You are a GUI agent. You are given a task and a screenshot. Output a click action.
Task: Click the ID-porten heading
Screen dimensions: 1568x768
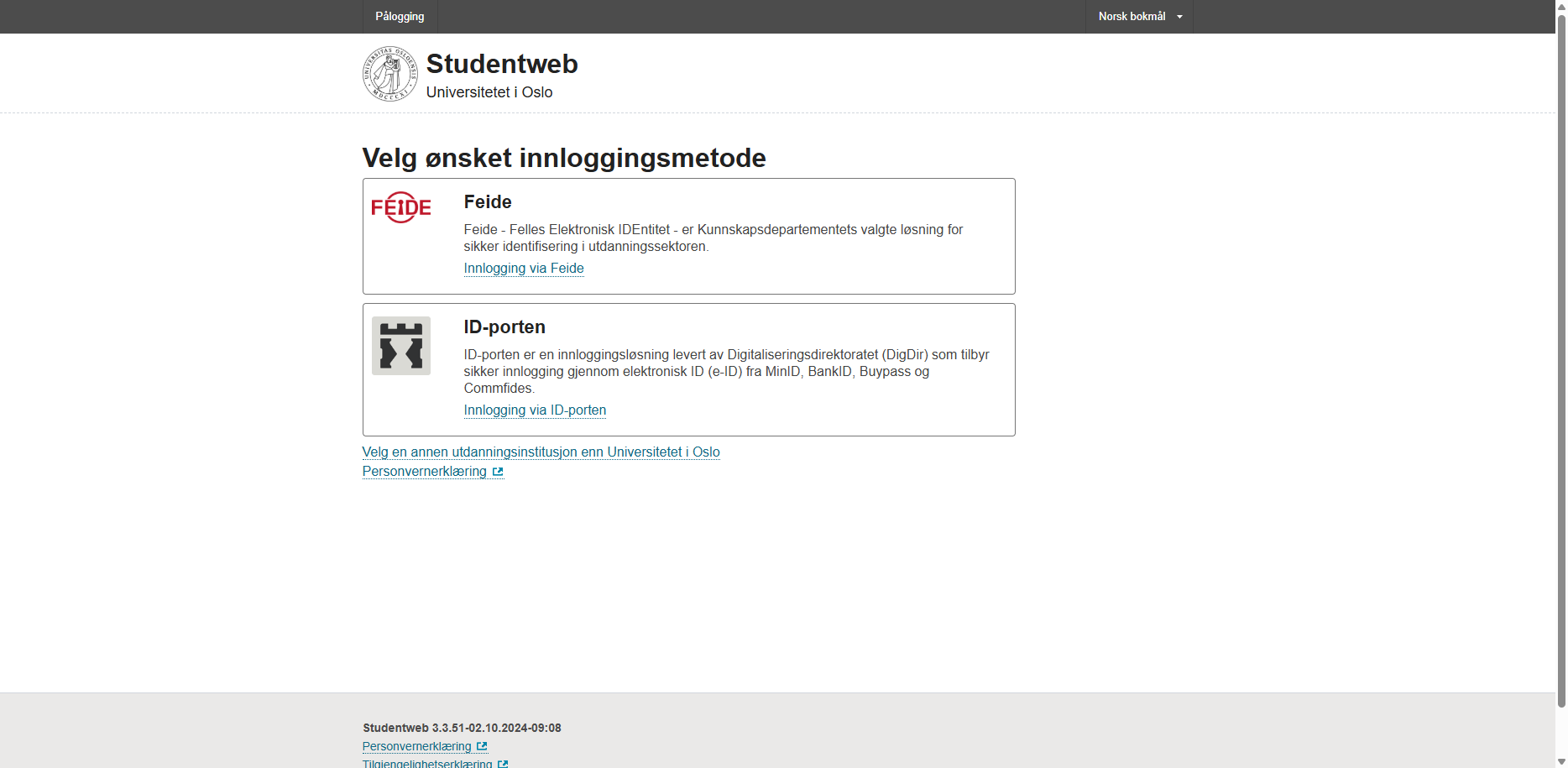[x=504, y=327]
